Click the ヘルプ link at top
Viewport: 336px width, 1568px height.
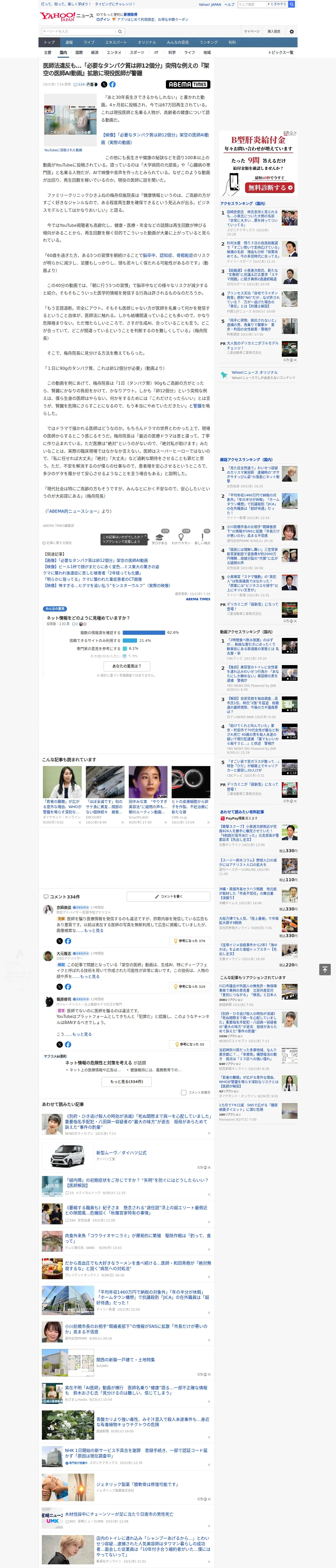click(229, 4)
